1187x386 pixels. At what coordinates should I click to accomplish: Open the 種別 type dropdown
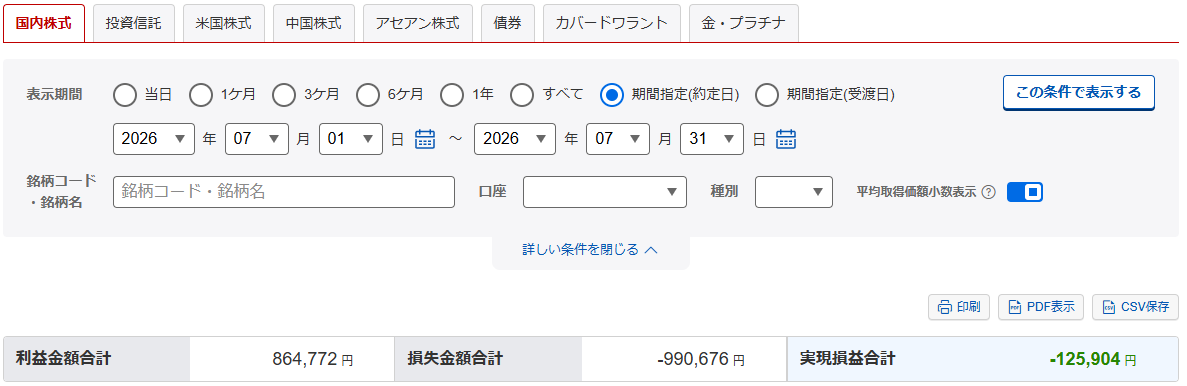tap(794, 192)
